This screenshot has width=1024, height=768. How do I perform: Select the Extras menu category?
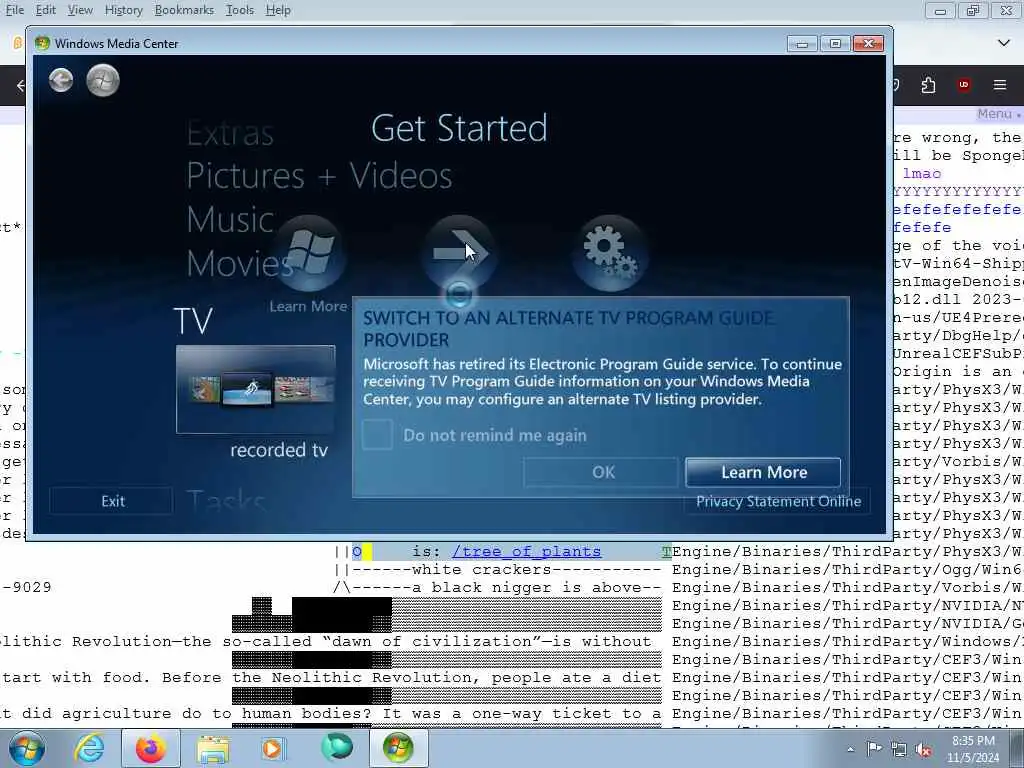pos(230,134)
